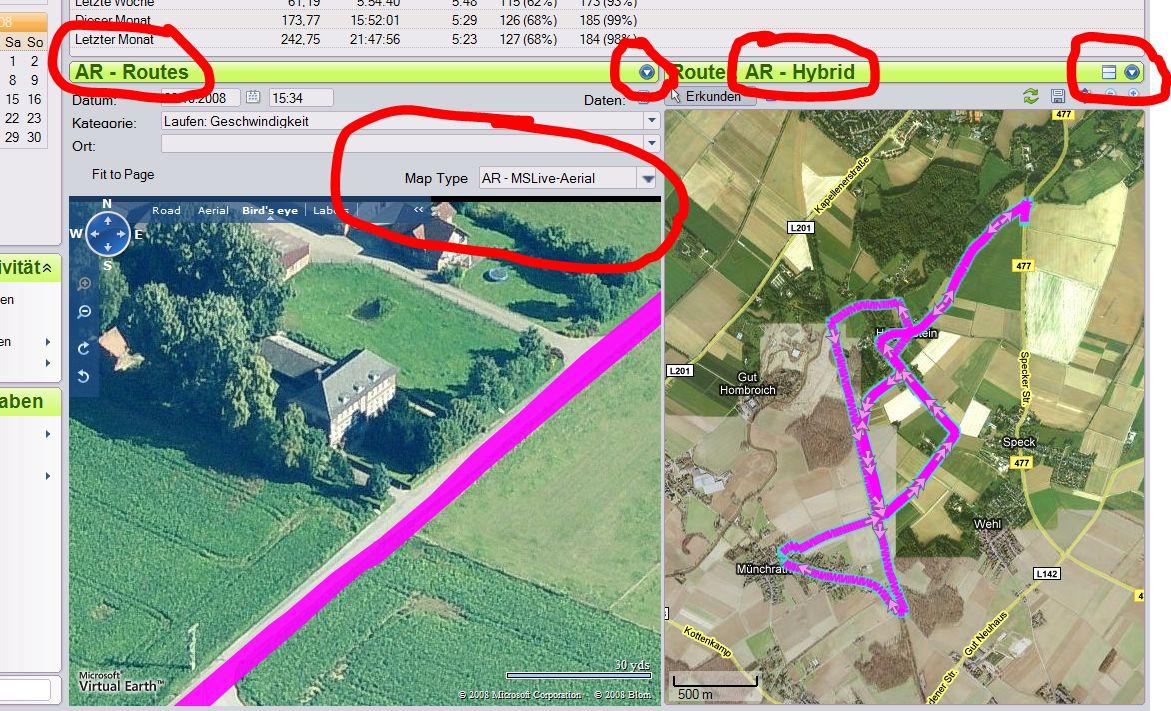Open the Ort dropdown arrow
Screen dimensions: 1171x711
[x=652, y=143]
